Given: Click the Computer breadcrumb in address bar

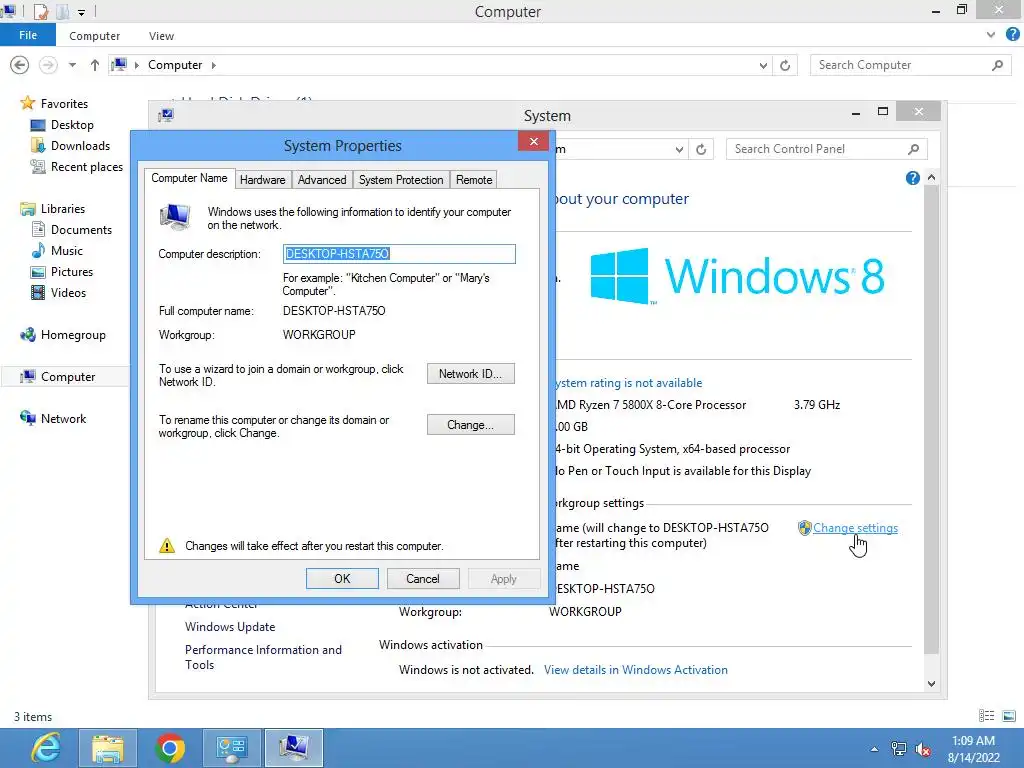Looking at the screenshot, I should (x=174, y=65).
